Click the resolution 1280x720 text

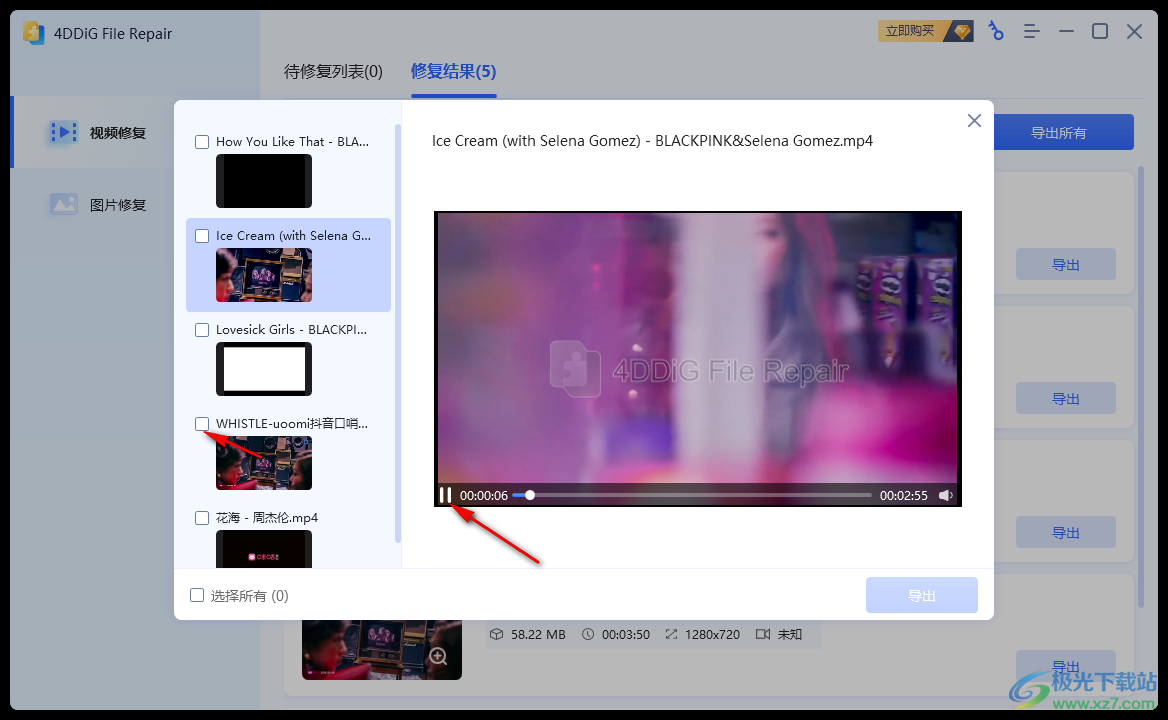pyautogui.click(x=712, y=634)
